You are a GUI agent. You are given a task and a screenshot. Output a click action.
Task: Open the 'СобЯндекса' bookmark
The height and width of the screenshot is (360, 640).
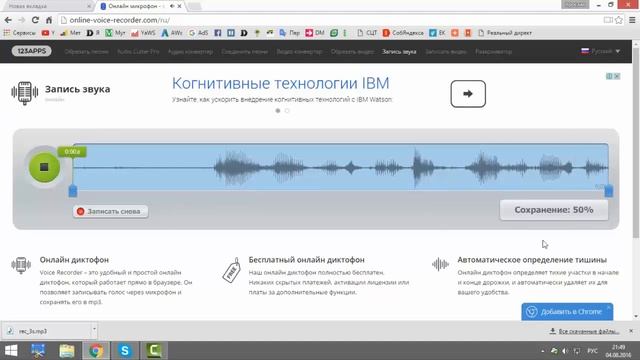tap(403, 33)
